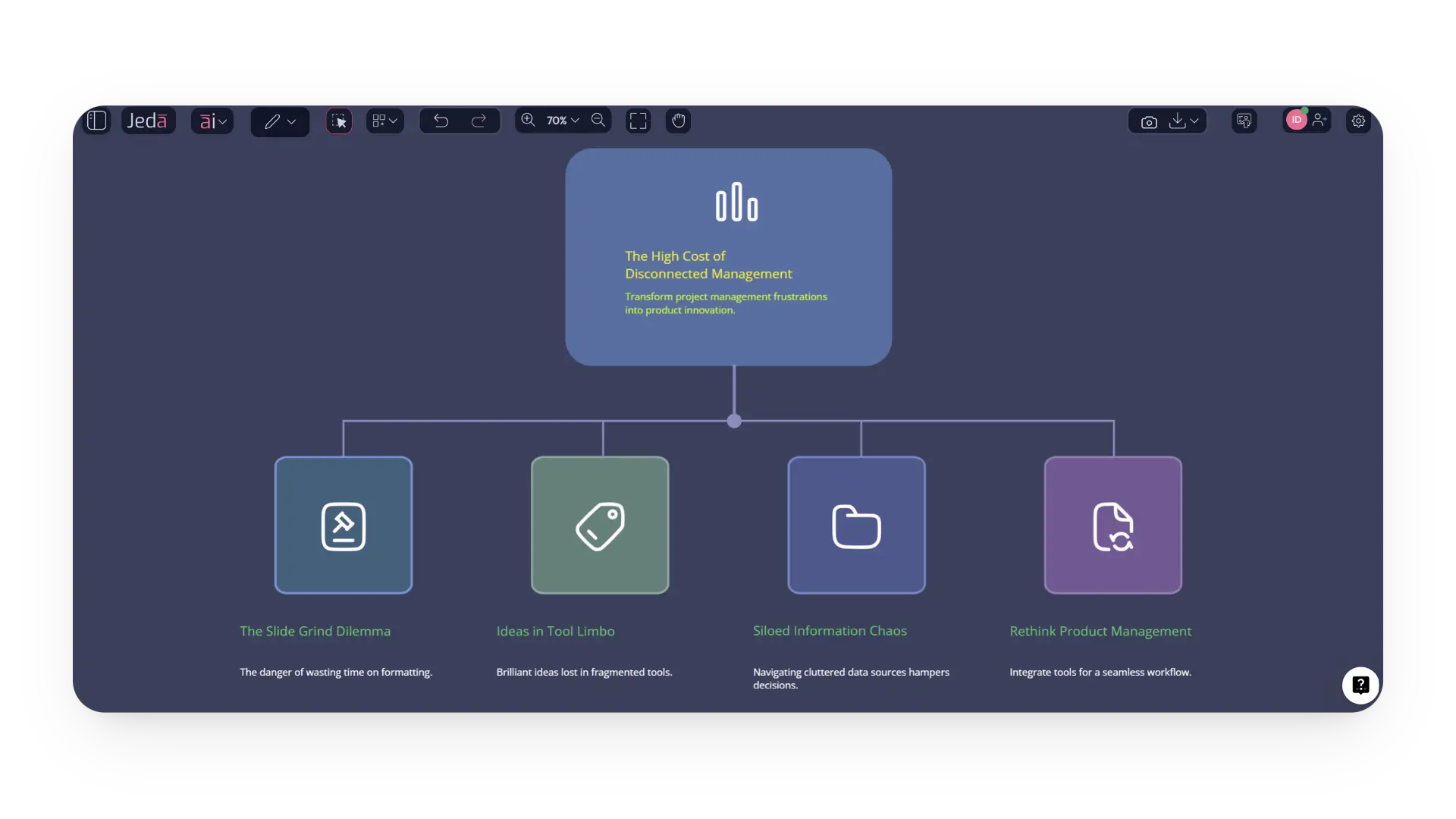Image resolution: width=1456 pixels, height=819 pixels.
Task: Zoom out of the canvas
Action: (x=598, y=121)
